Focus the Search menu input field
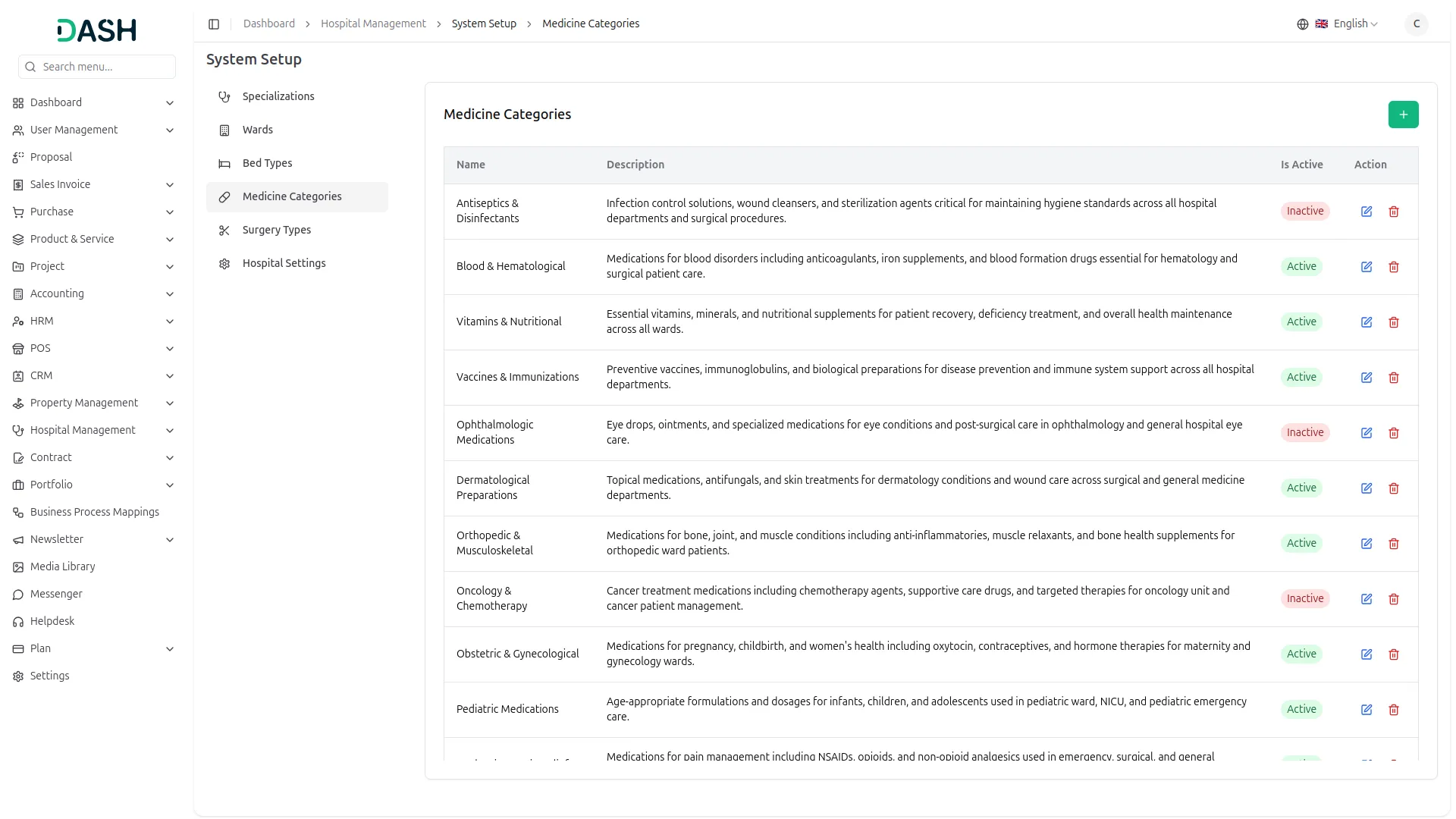Viewport: 1456px width, 819px height. click(105, 67)
